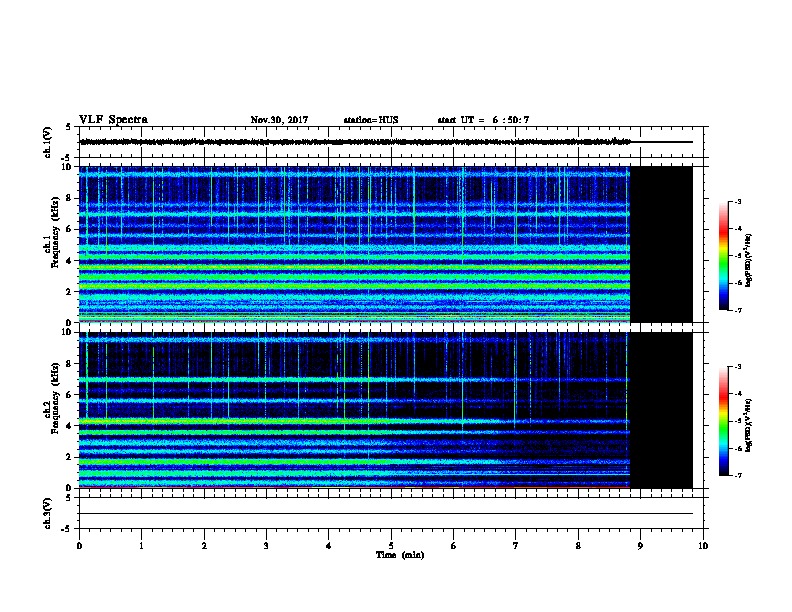Screen dimensions: 792x612
Task: Click the "station=HUS" label
Action: [x=371, y=120]
